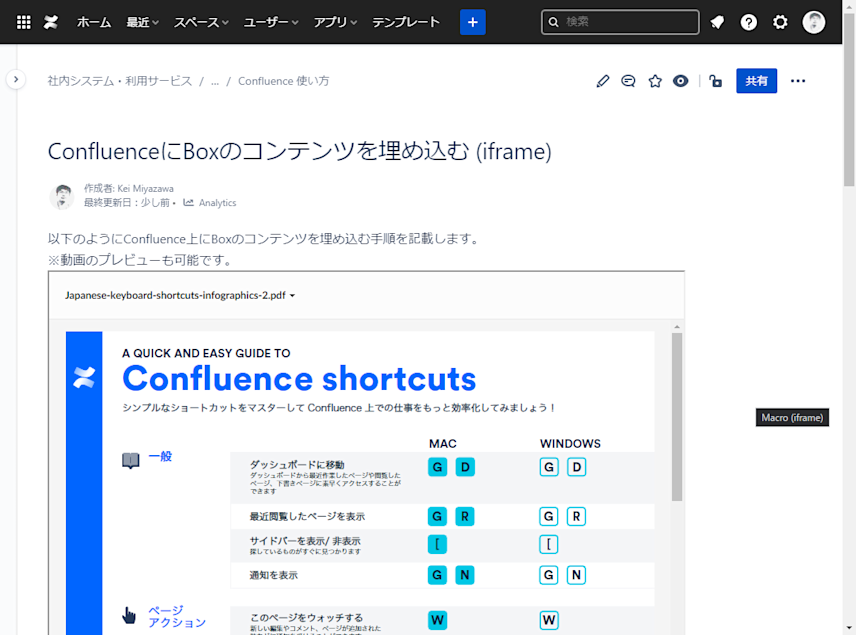Viewport: 856px width, 635px height.
Task: Click author name Kei Miyazawa
Action: pyautogui.click(x=145, y=188)
